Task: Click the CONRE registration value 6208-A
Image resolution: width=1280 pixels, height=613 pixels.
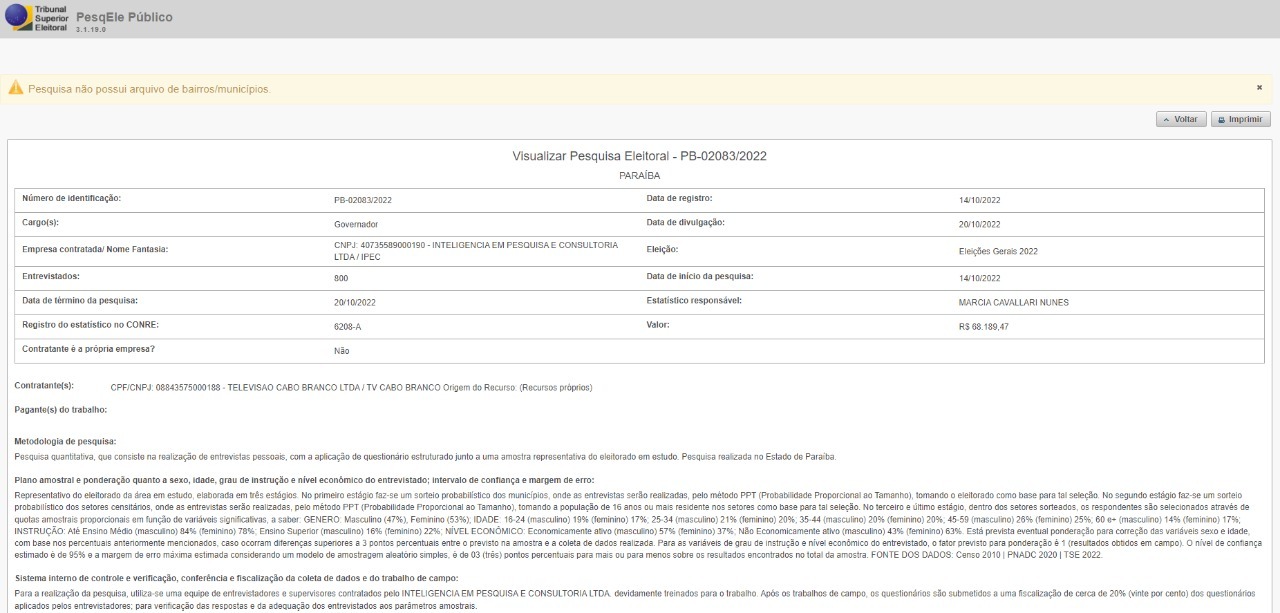Action: click(348, 326)
